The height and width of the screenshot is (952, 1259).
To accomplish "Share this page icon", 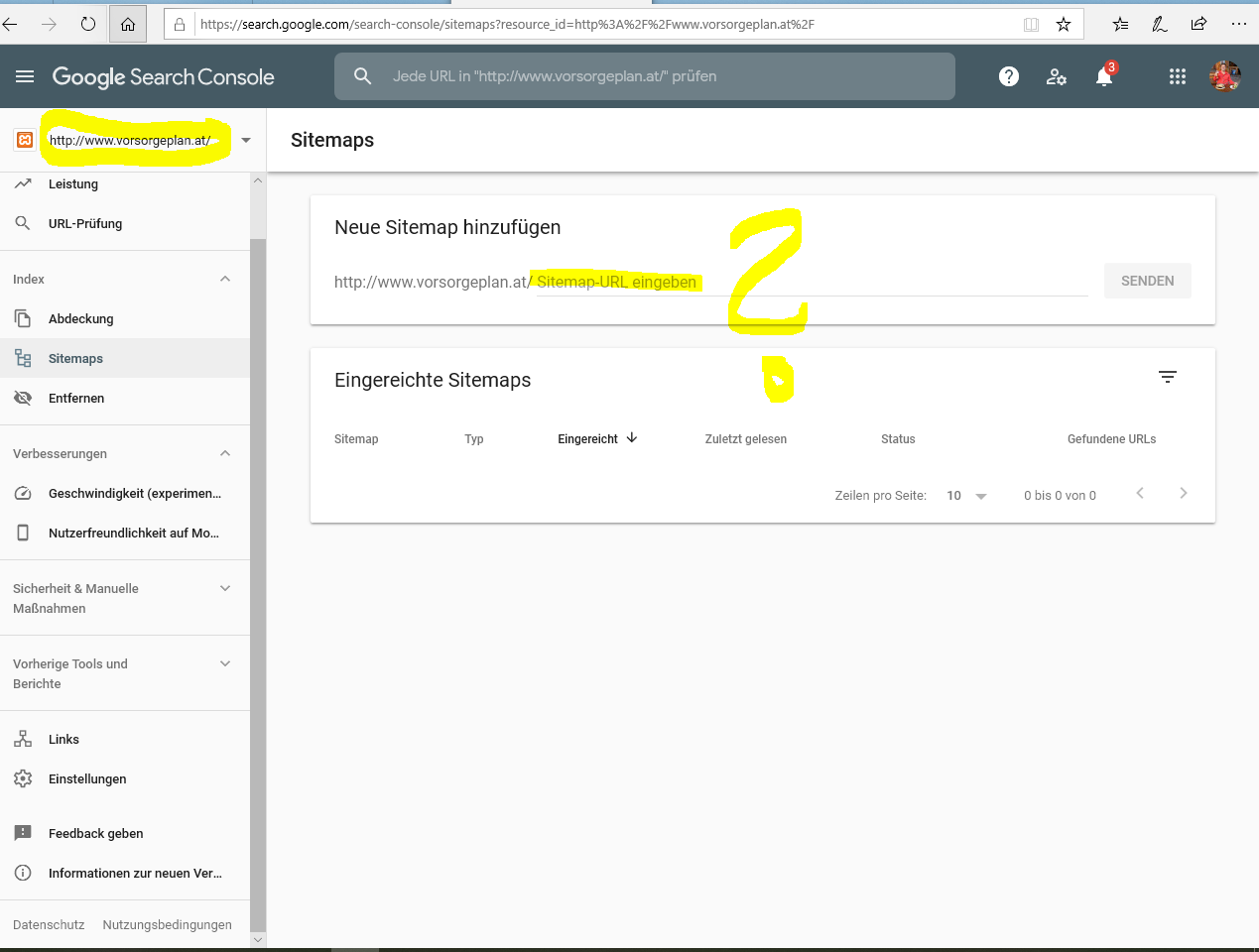I will [x=1198, y=24].
